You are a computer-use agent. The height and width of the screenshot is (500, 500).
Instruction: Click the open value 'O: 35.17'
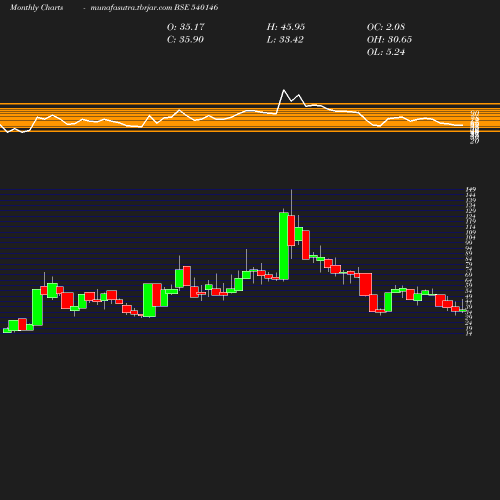pyautogui.click(x=186, y=27)
